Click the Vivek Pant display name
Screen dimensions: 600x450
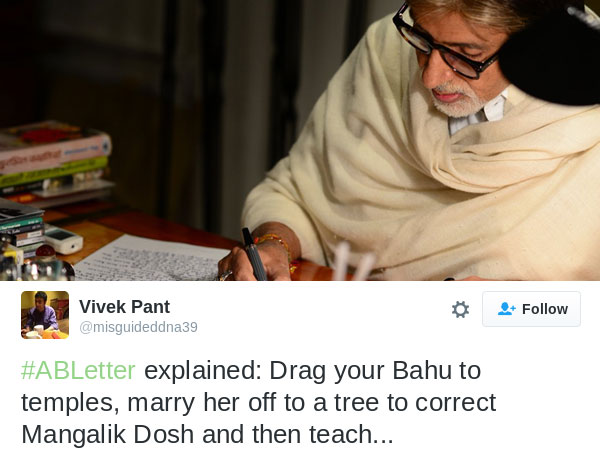124,307
